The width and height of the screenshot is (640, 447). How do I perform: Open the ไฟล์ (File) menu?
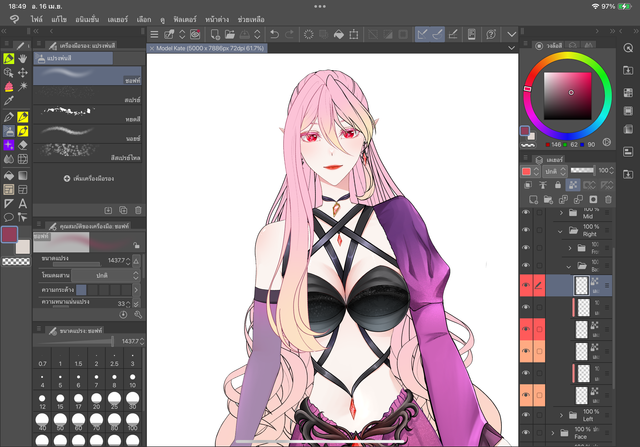(x=36, y=19)
